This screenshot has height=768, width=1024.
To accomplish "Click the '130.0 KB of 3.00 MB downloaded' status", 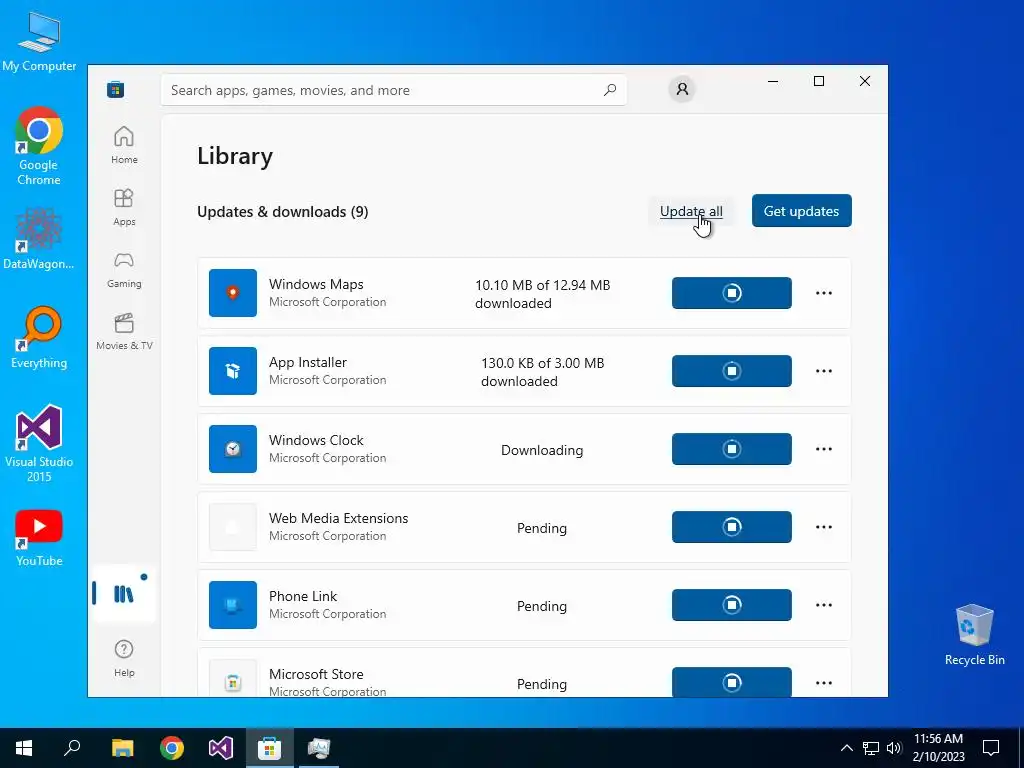I will click(x=543, y=372).
